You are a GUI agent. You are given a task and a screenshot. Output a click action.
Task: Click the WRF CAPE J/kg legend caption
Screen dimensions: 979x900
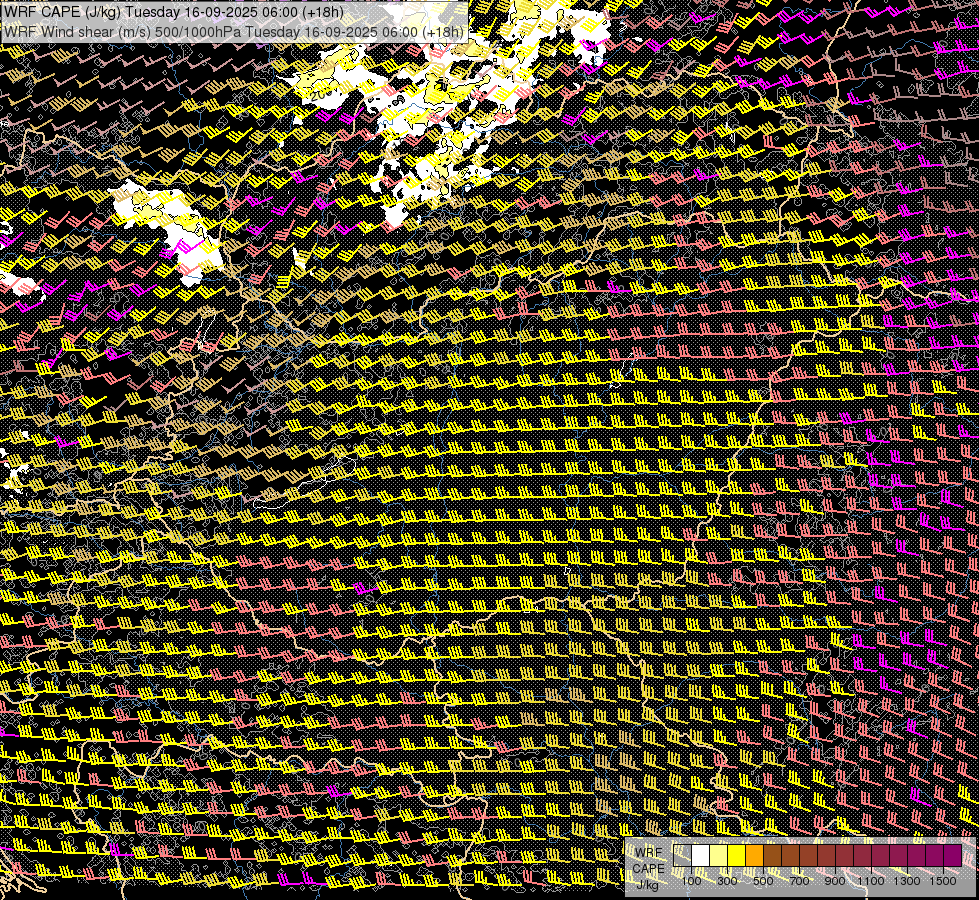click(x=648, y=869)
